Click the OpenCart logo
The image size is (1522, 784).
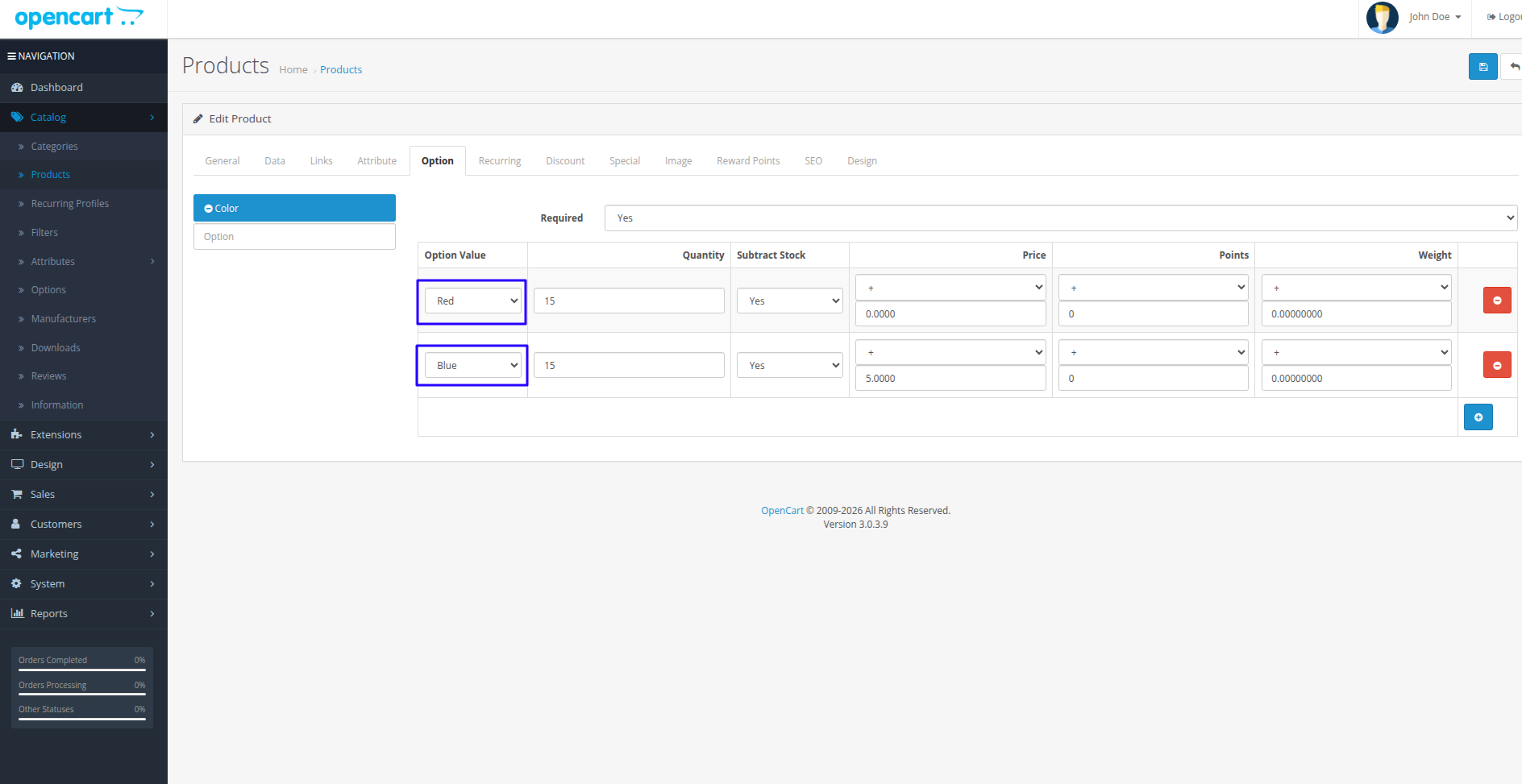(x=79, y=17)
